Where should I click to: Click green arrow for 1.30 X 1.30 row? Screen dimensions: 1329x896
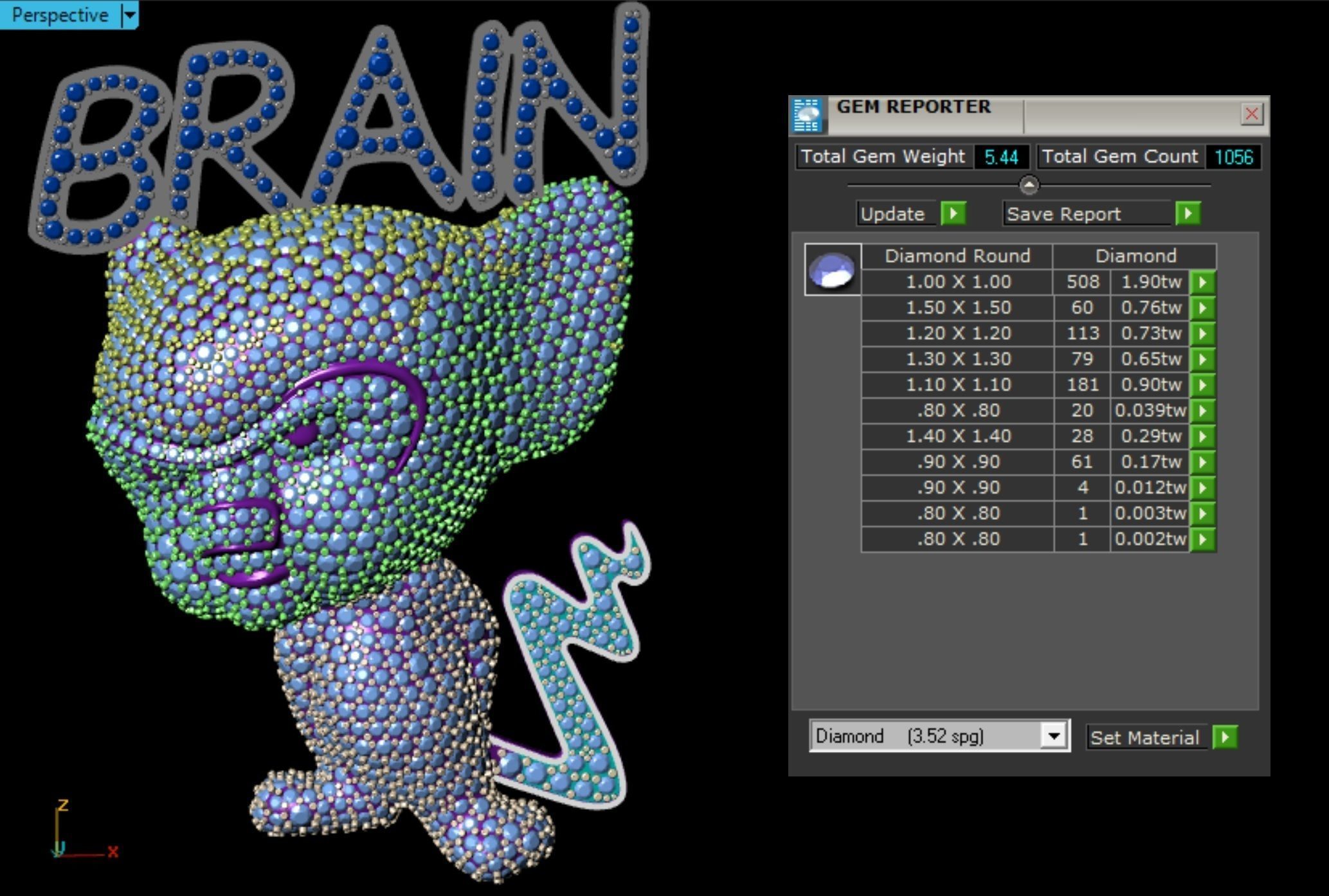(x=1202, y=359)
